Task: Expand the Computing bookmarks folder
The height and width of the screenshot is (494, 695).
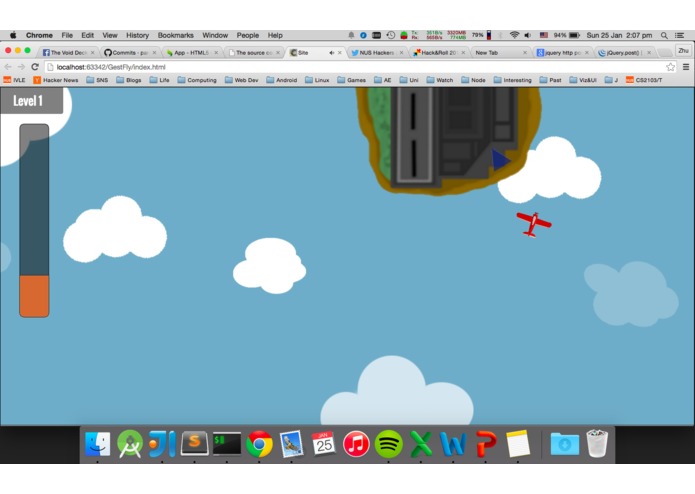Action: [197, 80]
